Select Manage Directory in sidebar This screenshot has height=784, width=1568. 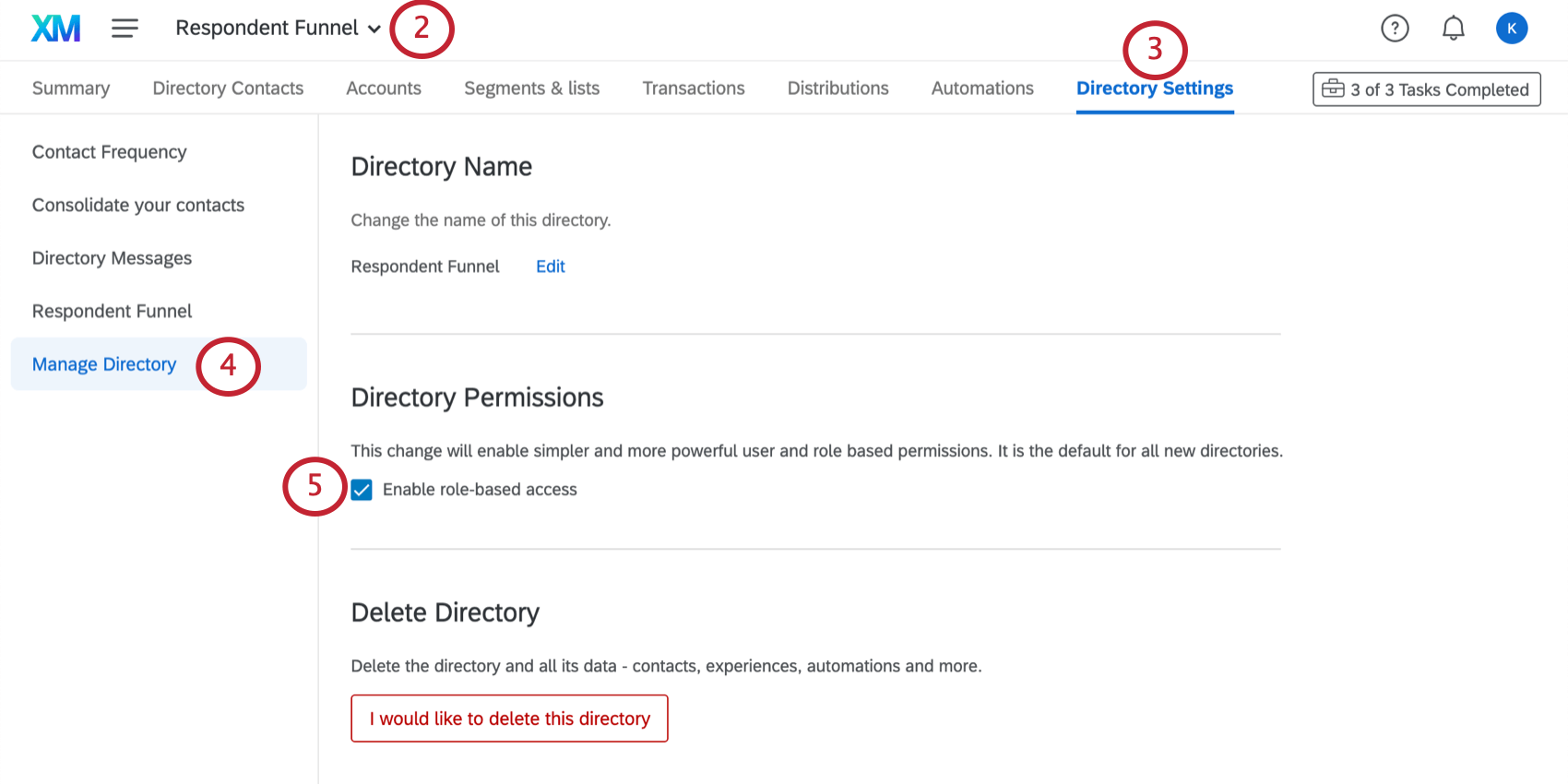[x=103, y=363]
